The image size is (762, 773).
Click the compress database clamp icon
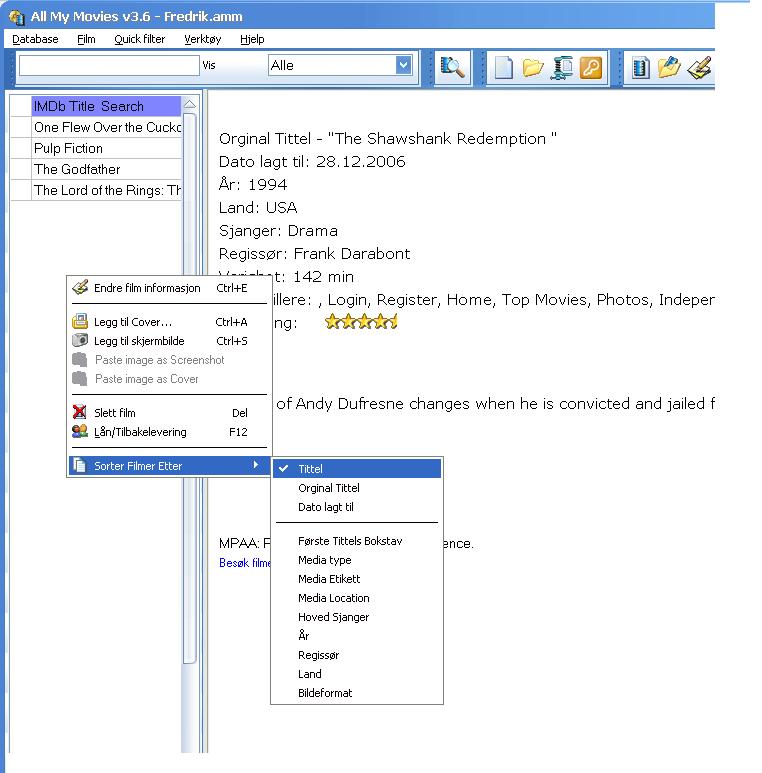[x=562, y=68]
